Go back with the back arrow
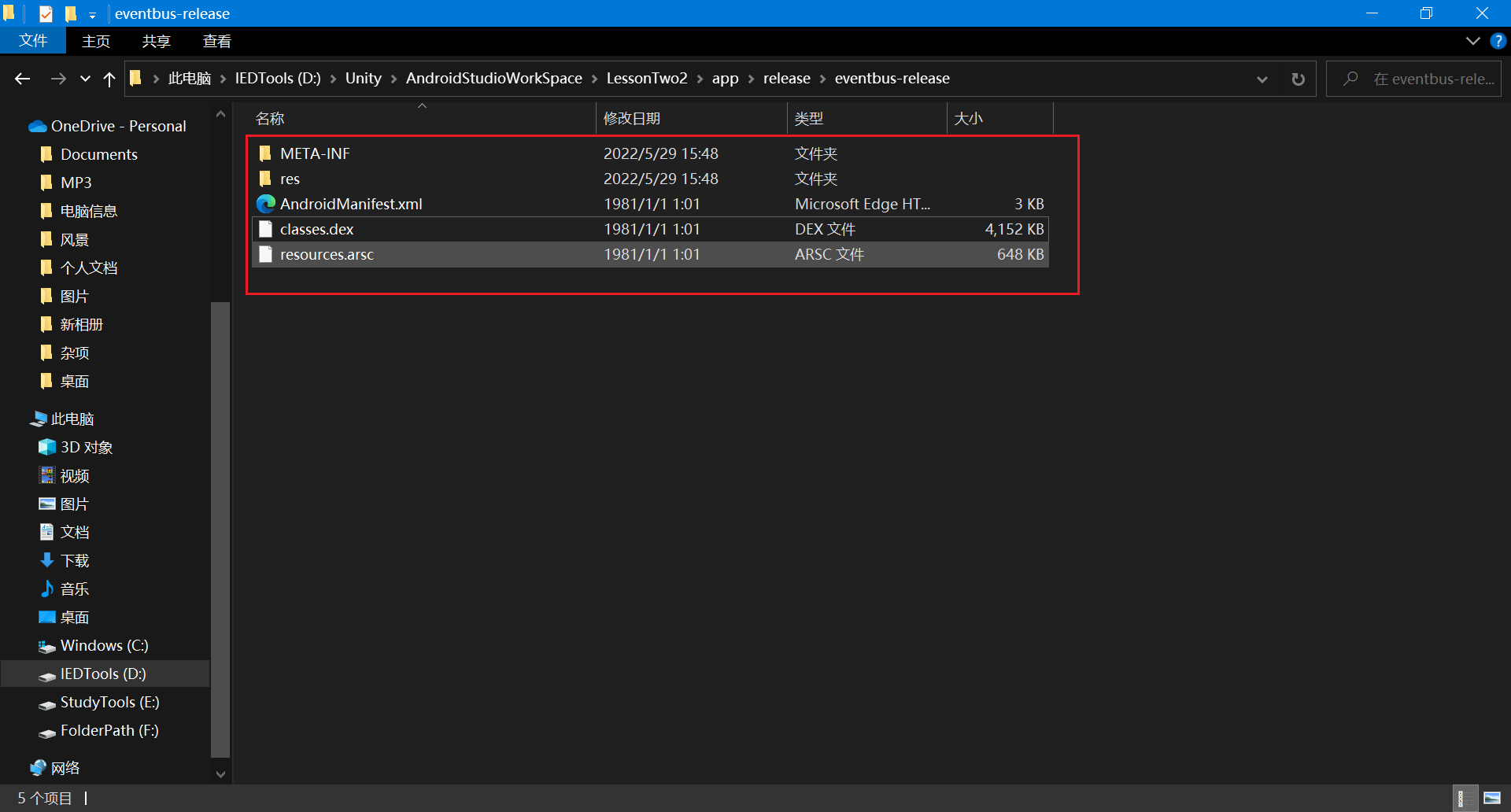Screen dimensions: 1511x812 click(22, 79)
